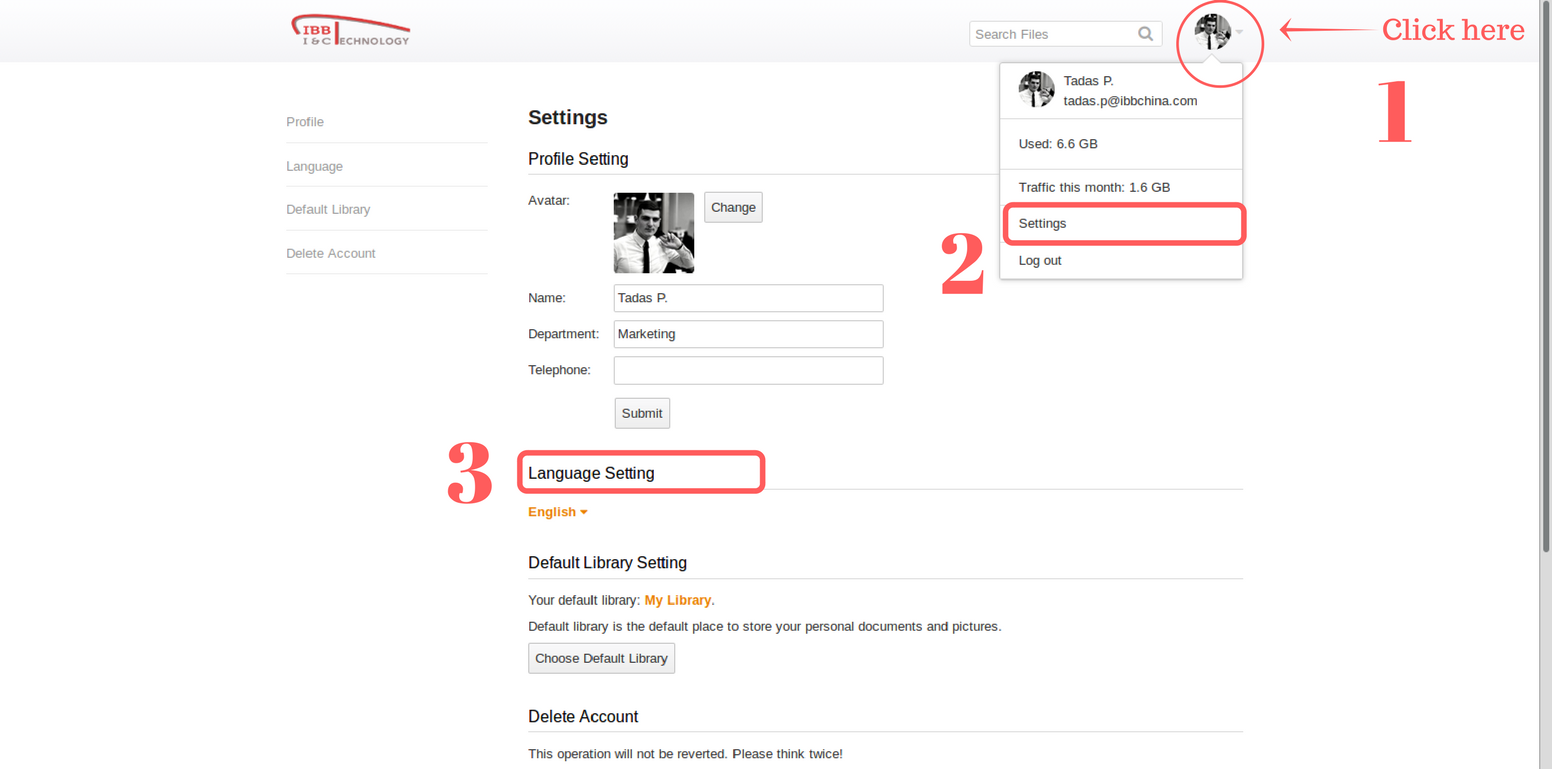This screenshot has height=769, width=1552.
Task: Click the profile avatar picture
Action: pos(654,233)
